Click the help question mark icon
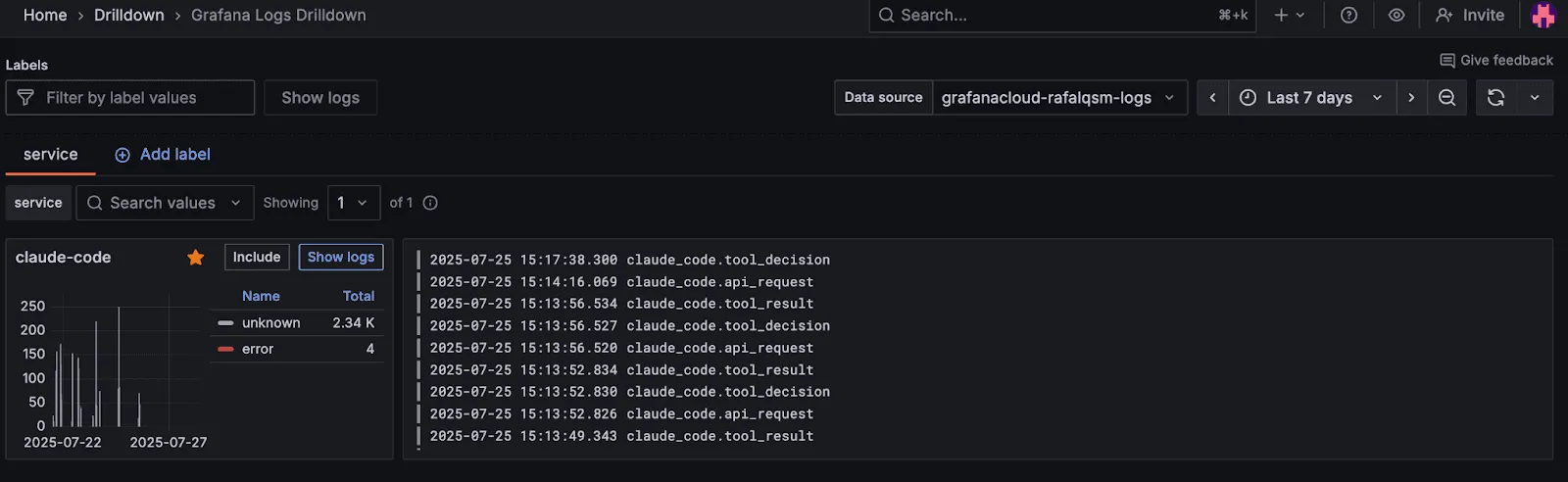The image size is (1568, 482). click(1348, 15)
